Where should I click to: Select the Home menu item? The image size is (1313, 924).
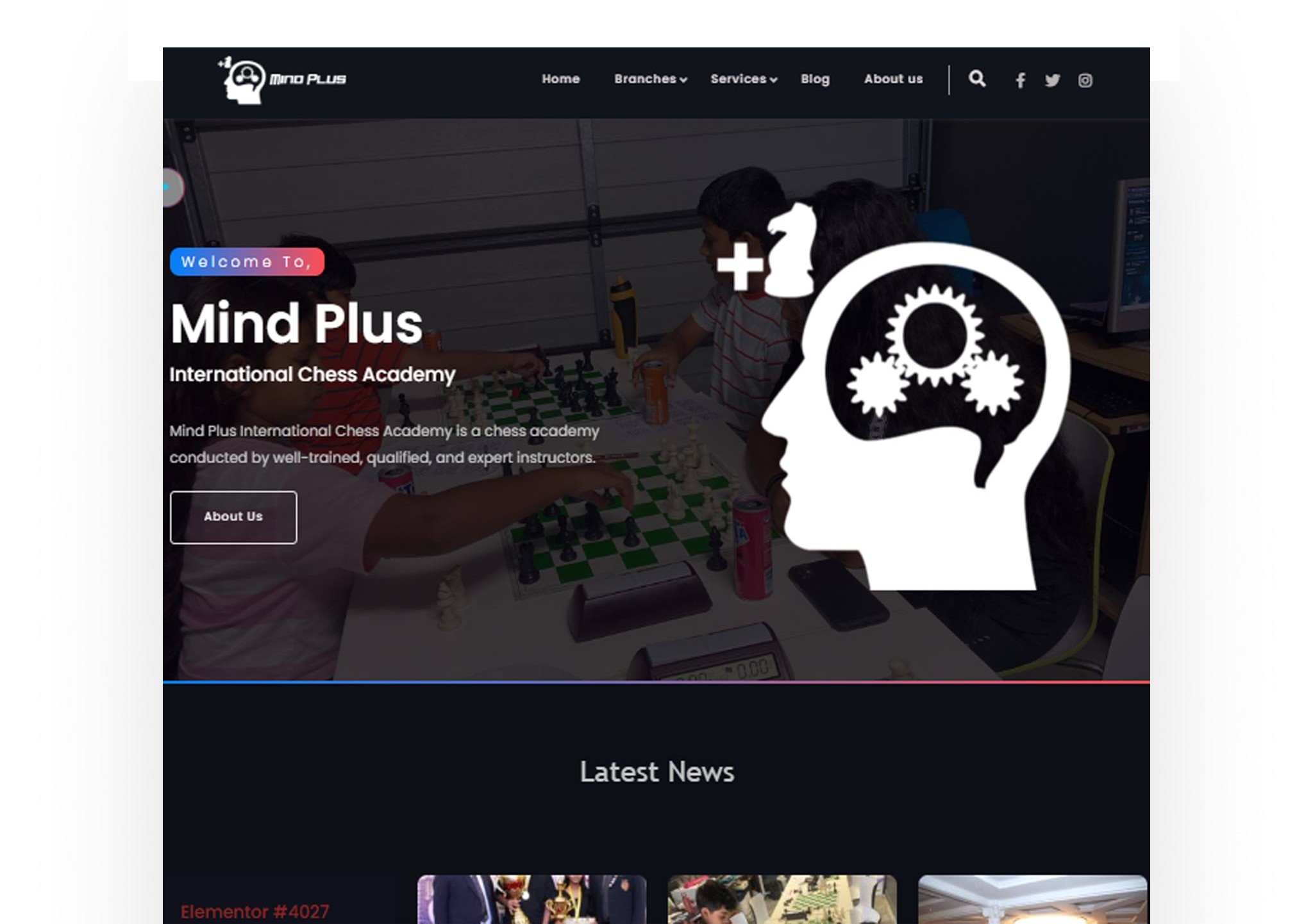click(561, 78)
